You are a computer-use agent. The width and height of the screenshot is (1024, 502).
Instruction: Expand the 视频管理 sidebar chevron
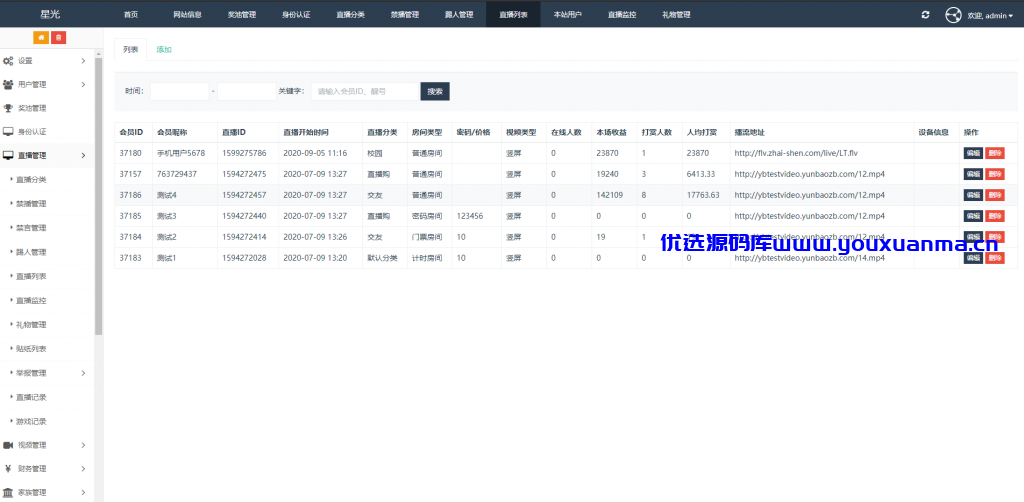(83, 445)
